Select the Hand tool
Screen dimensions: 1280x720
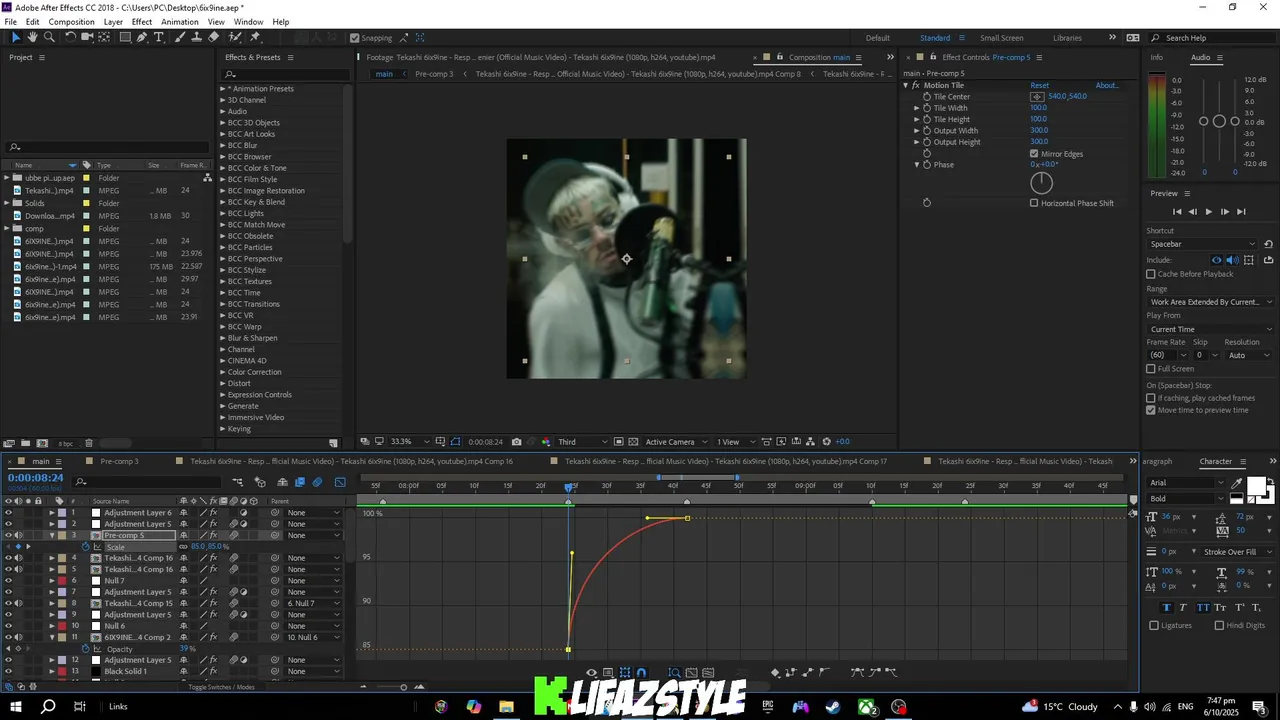point(32,37)
